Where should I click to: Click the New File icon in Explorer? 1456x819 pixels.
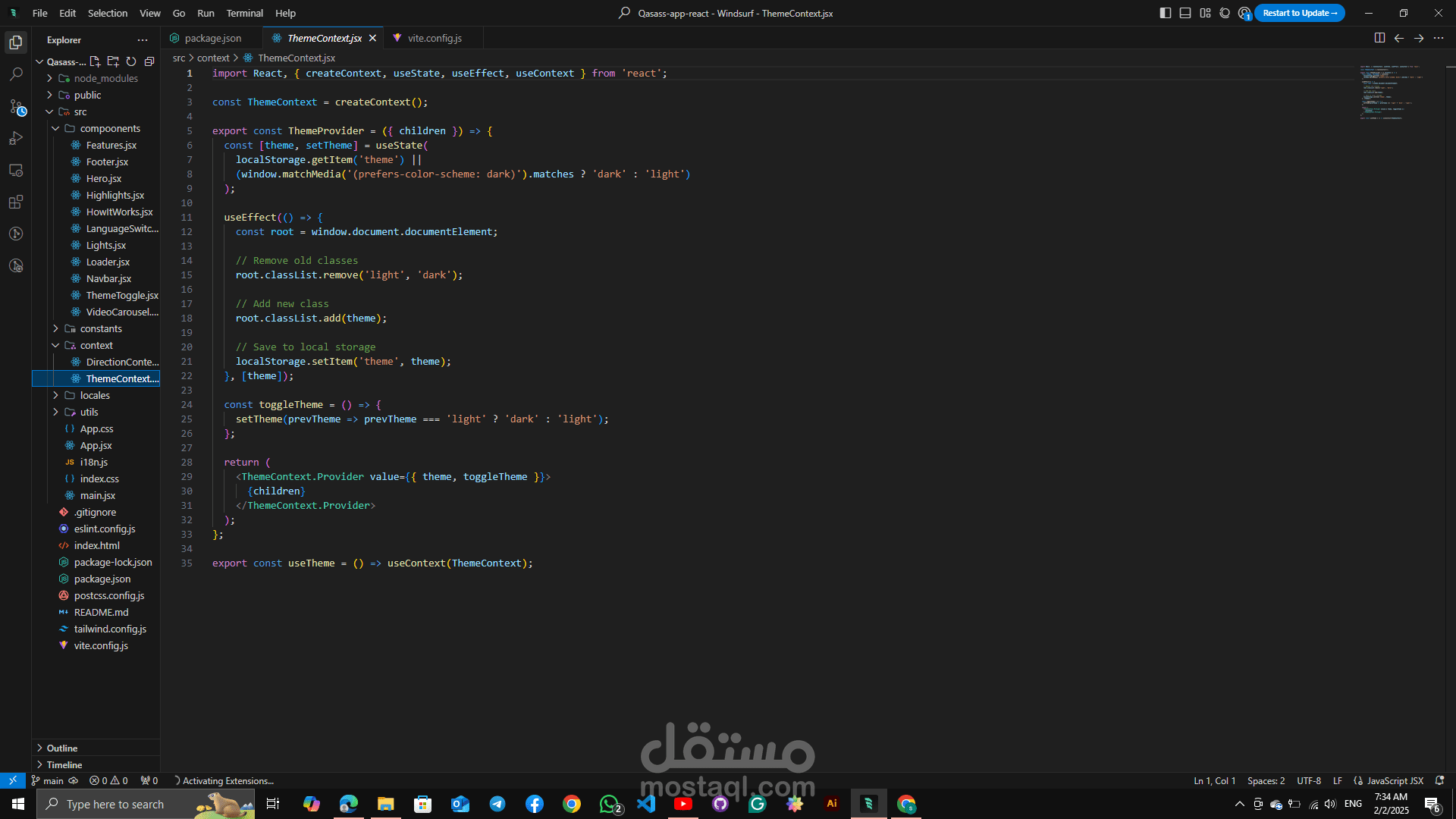(x=95, y=61)
